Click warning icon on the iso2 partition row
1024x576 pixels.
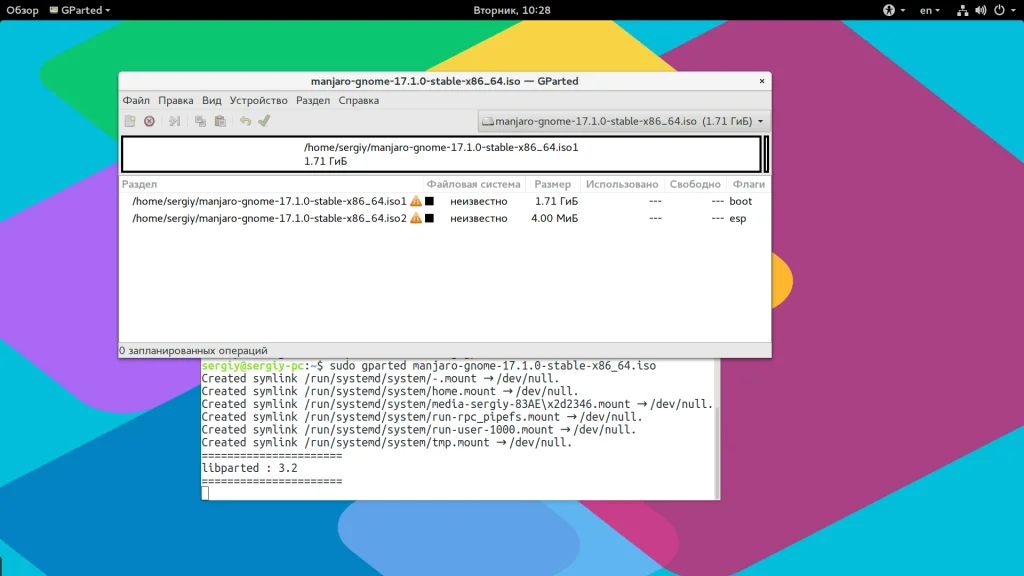pyautogui.click(x=416, y=218)
